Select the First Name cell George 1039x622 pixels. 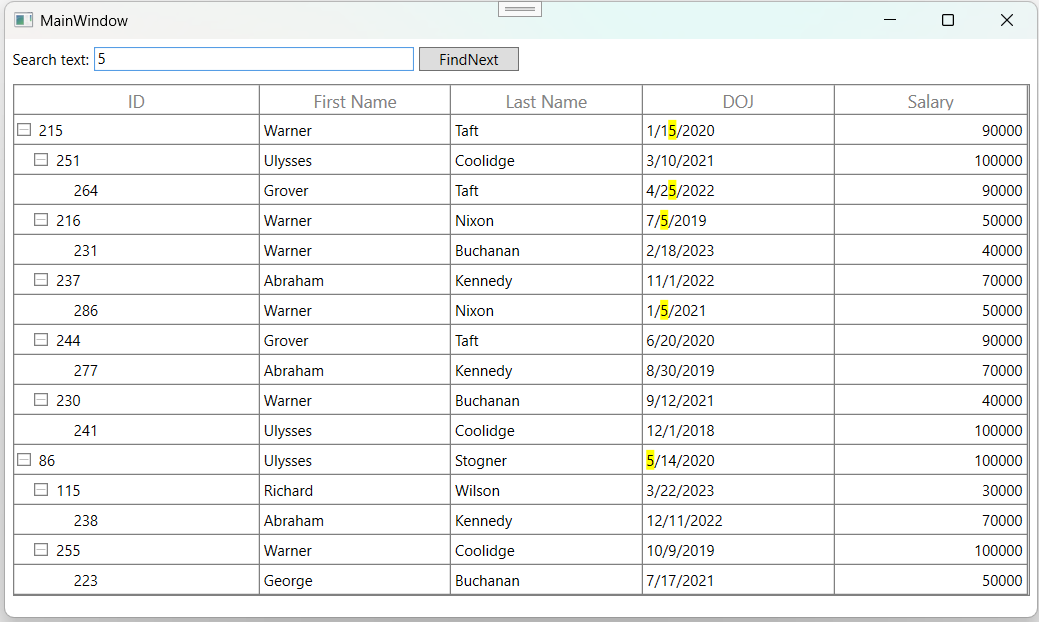355,580
